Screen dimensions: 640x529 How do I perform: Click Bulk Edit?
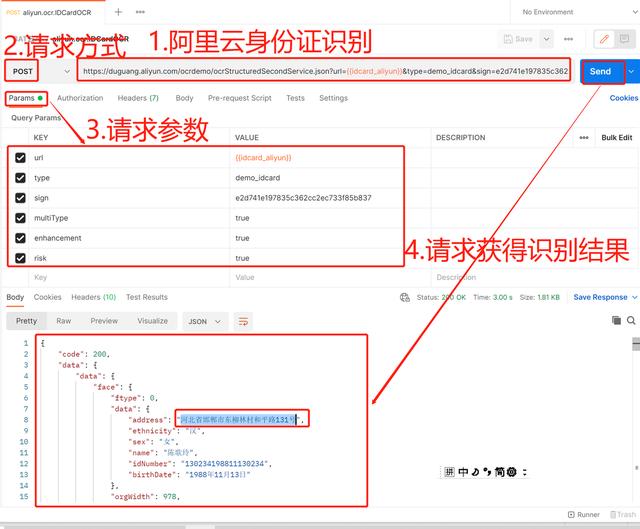pos(617,138)
